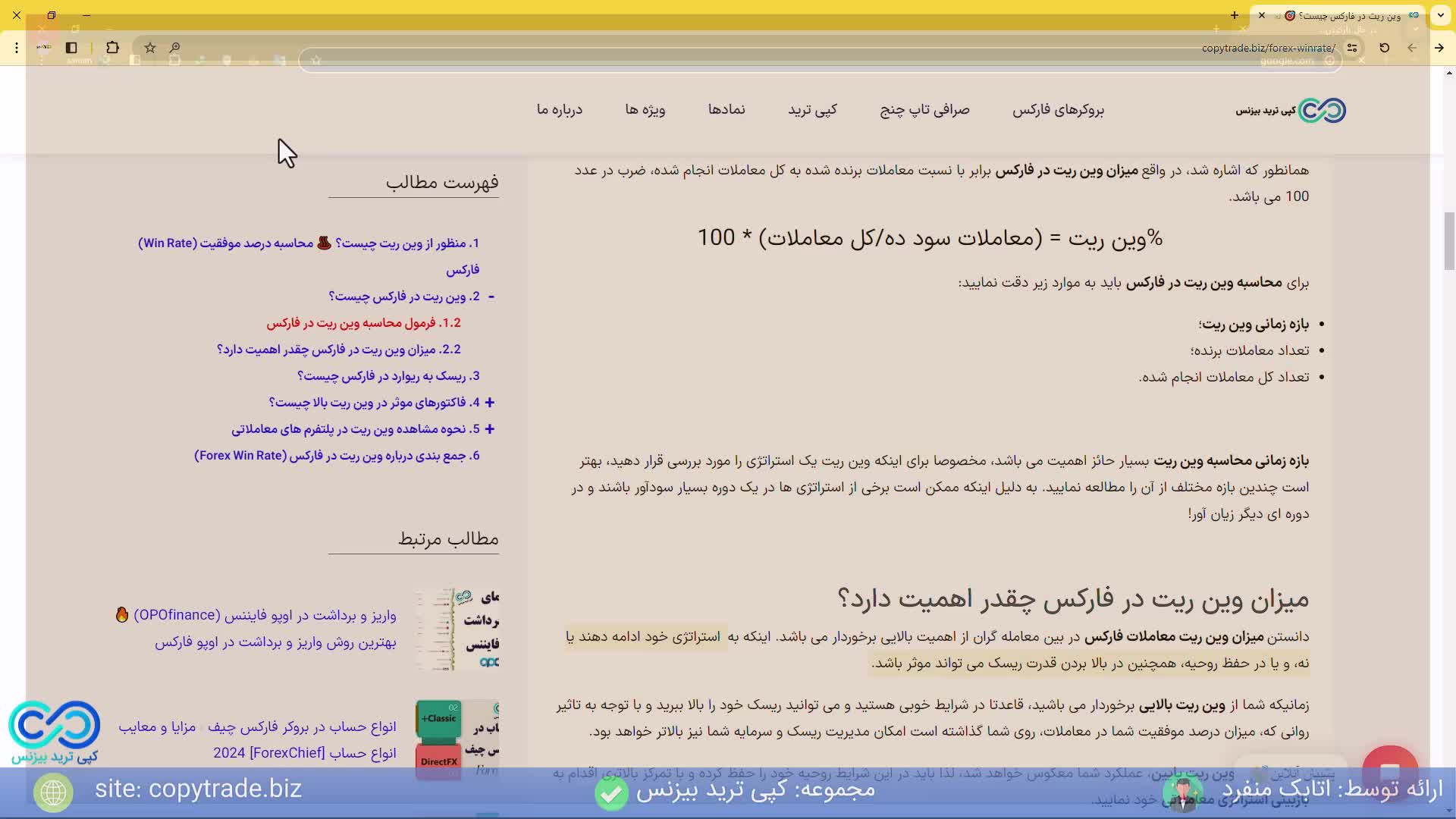Select the بروکرهای فارکس menu item

coord(1059,111)
